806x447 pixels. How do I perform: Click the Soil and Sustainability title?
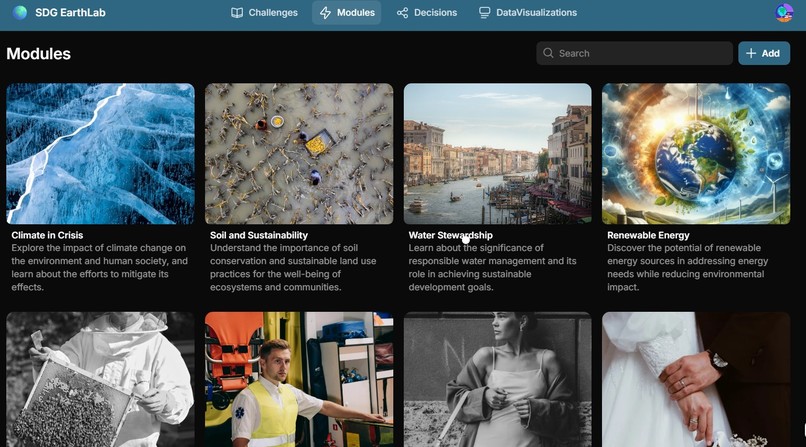(259, 235)
